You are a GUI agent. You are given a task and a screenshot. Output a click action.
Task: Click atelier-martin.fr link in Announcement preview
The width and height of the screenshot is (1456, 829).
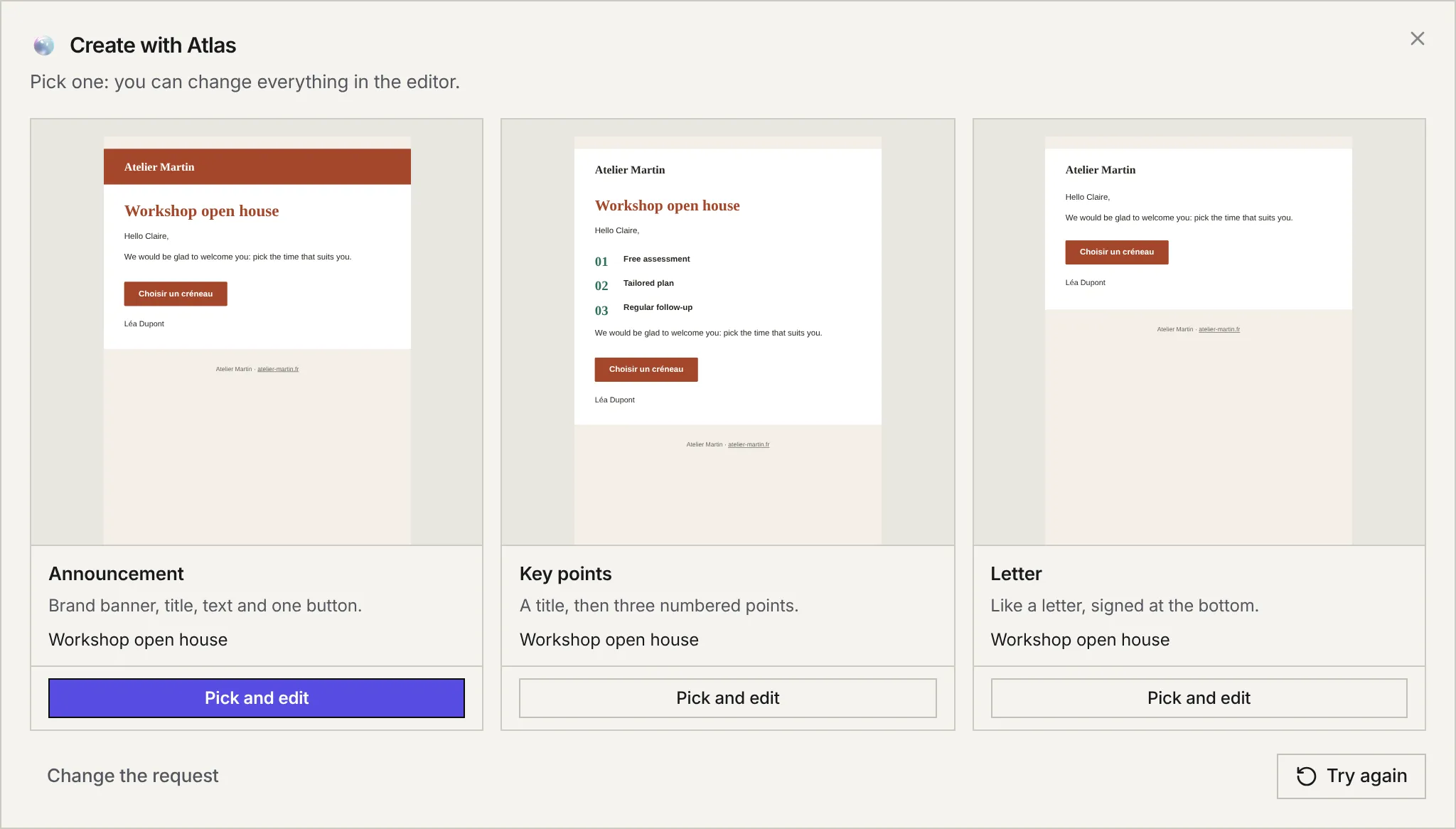pos(278,369)
